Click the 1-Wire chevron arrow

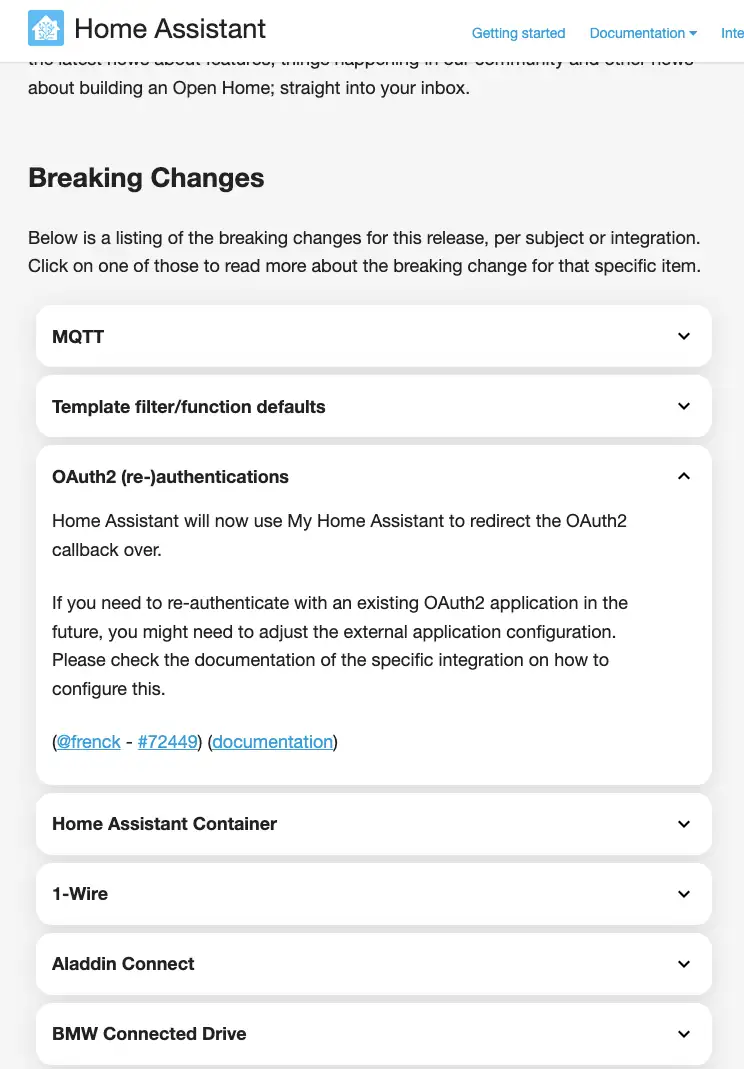[684, 894]
